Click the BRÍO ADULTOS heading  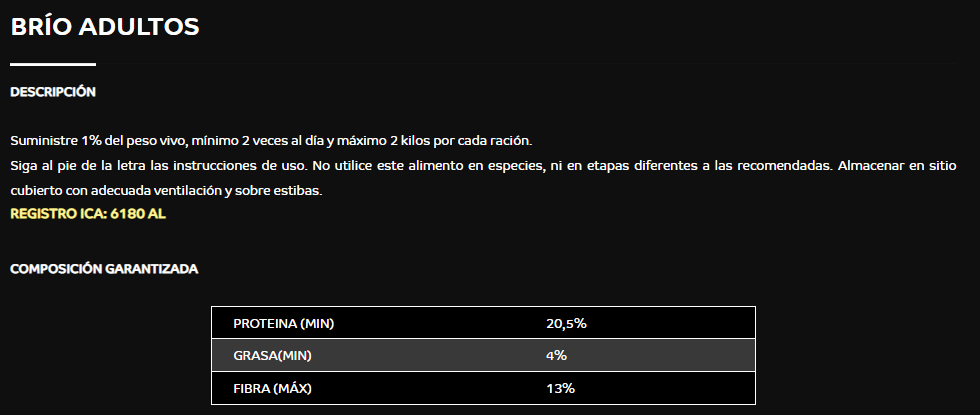click(x=105, y=27)
